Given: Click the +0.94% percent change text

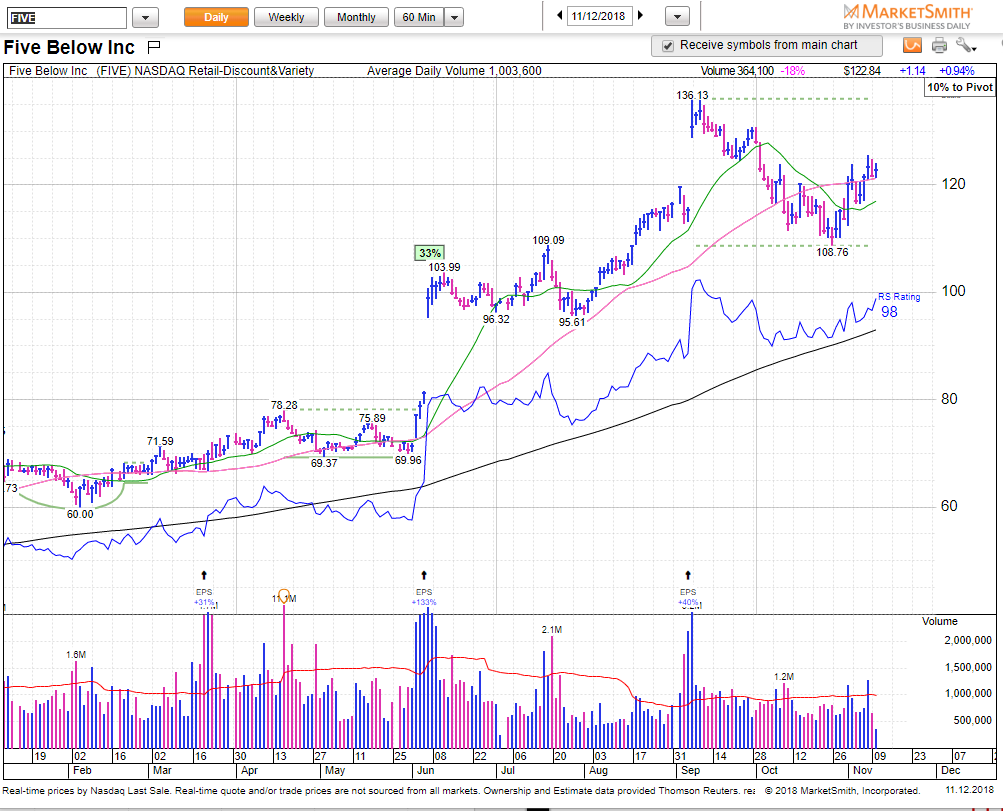Looking at the screenshot, I should pos(956,71).
